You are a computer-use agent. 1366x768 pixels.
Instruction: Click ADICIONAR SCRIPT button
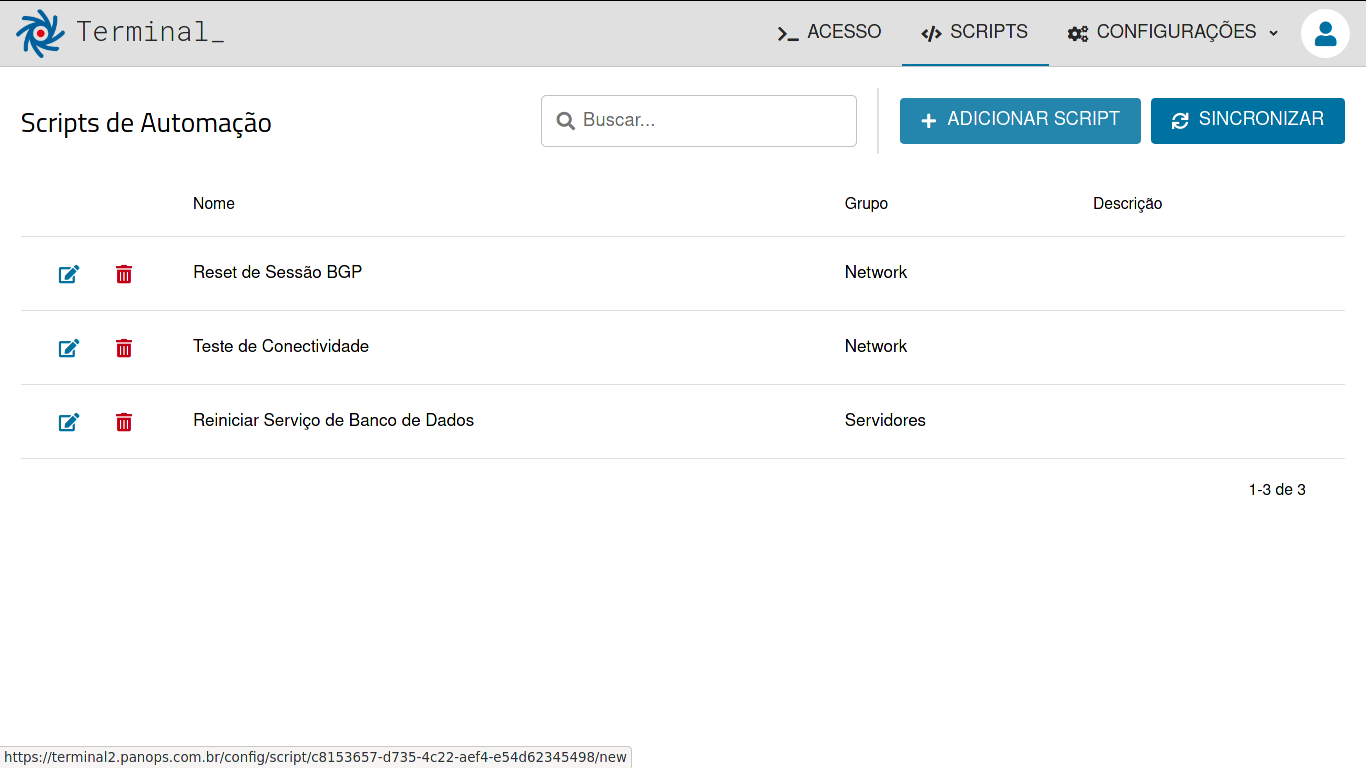click(1020, 120)
